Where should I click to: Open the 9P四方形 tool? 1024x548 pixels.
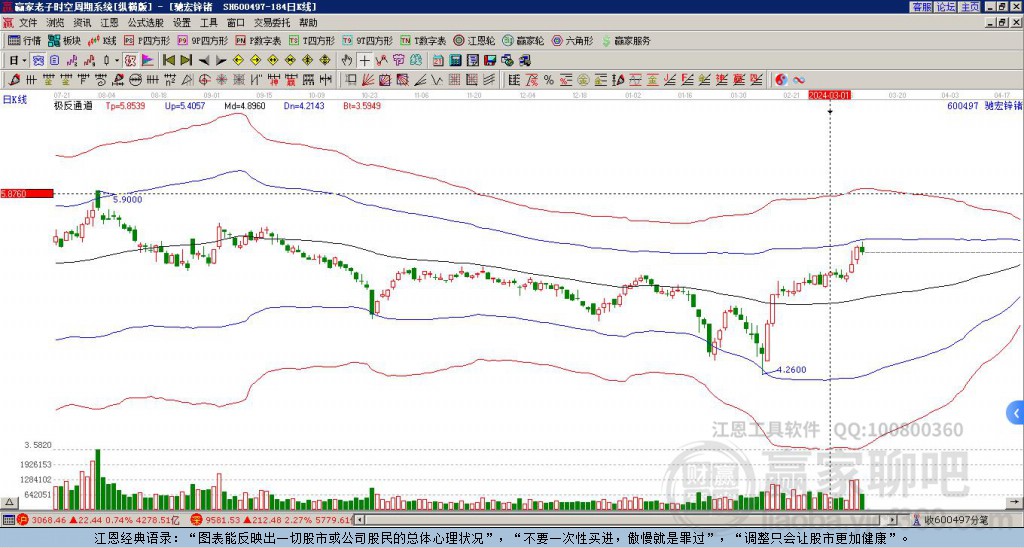click(x=203, y=40)
